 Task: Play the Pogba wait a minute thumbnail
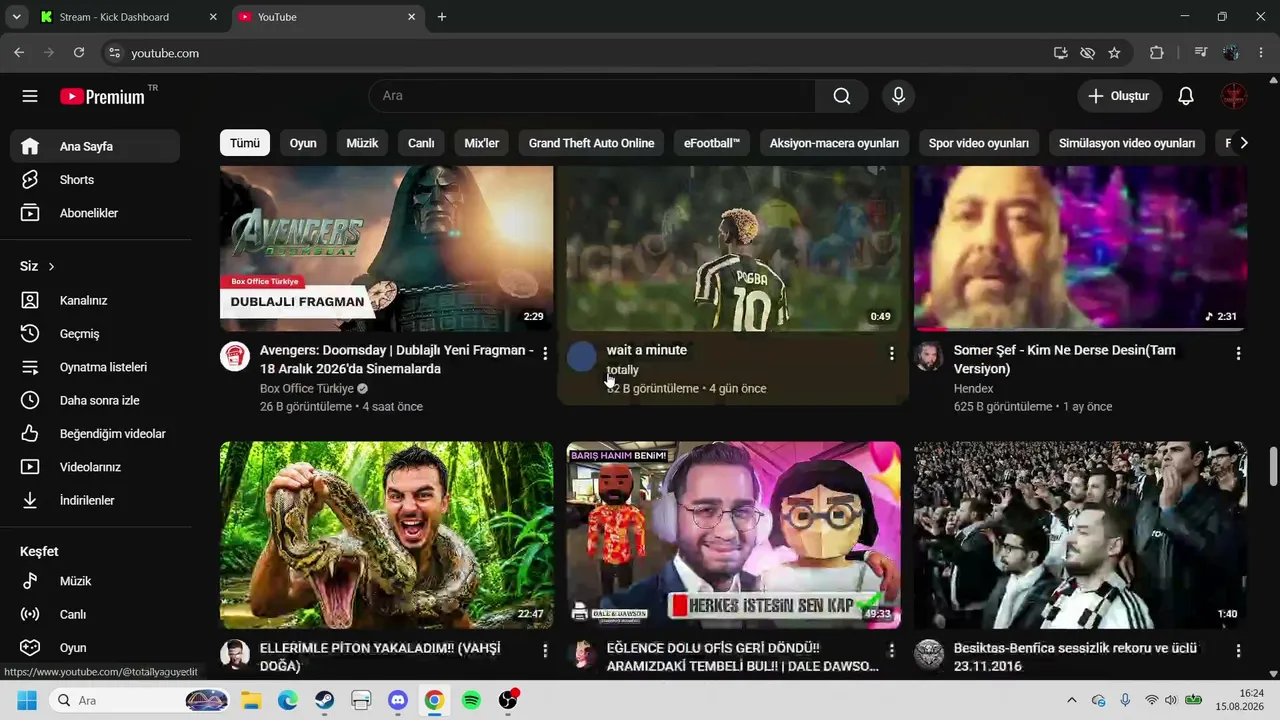tap(733, 248)
